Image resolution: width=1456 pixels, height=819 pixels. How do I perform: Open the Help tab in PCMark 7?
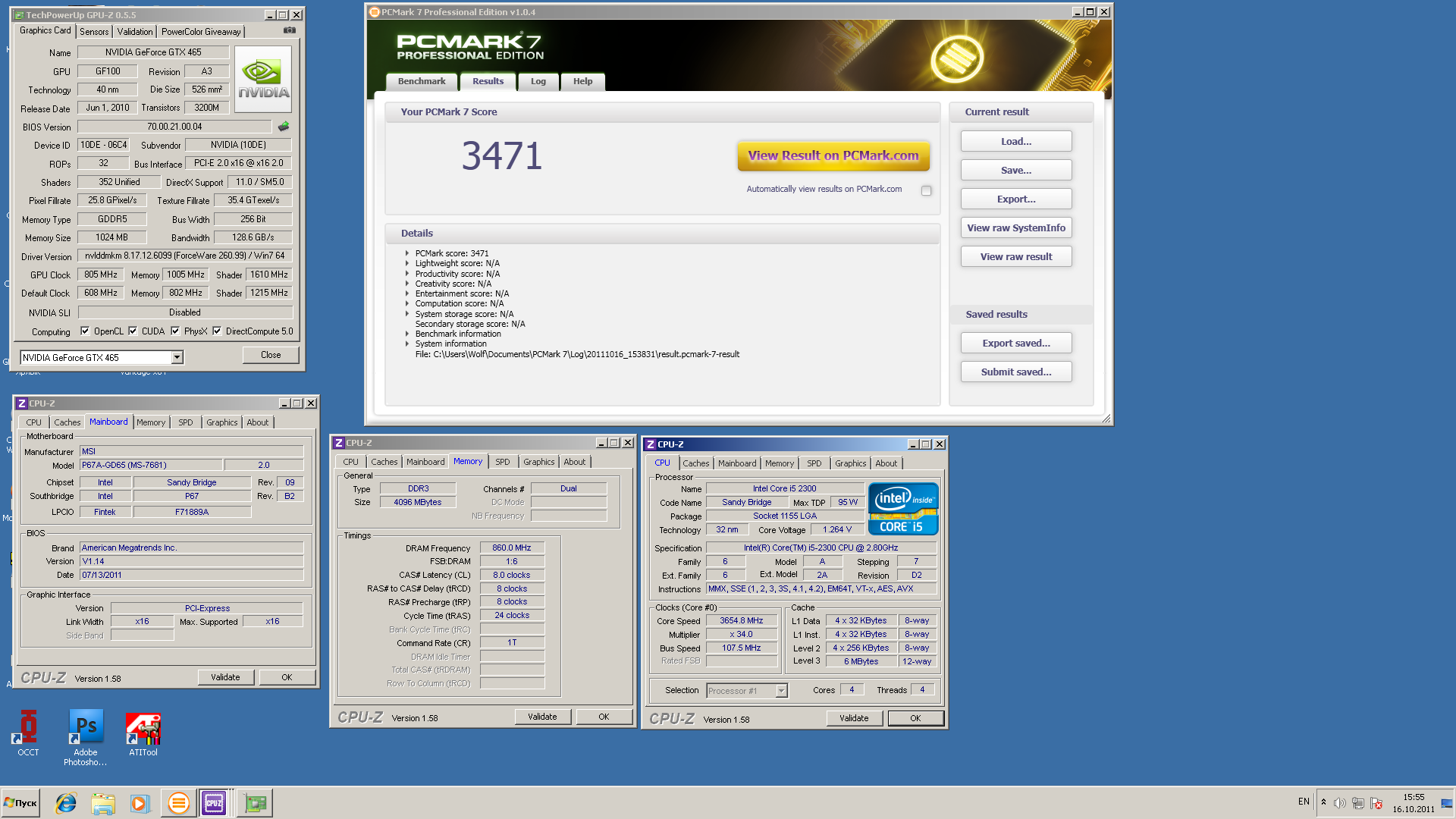(x=582, y=81)
